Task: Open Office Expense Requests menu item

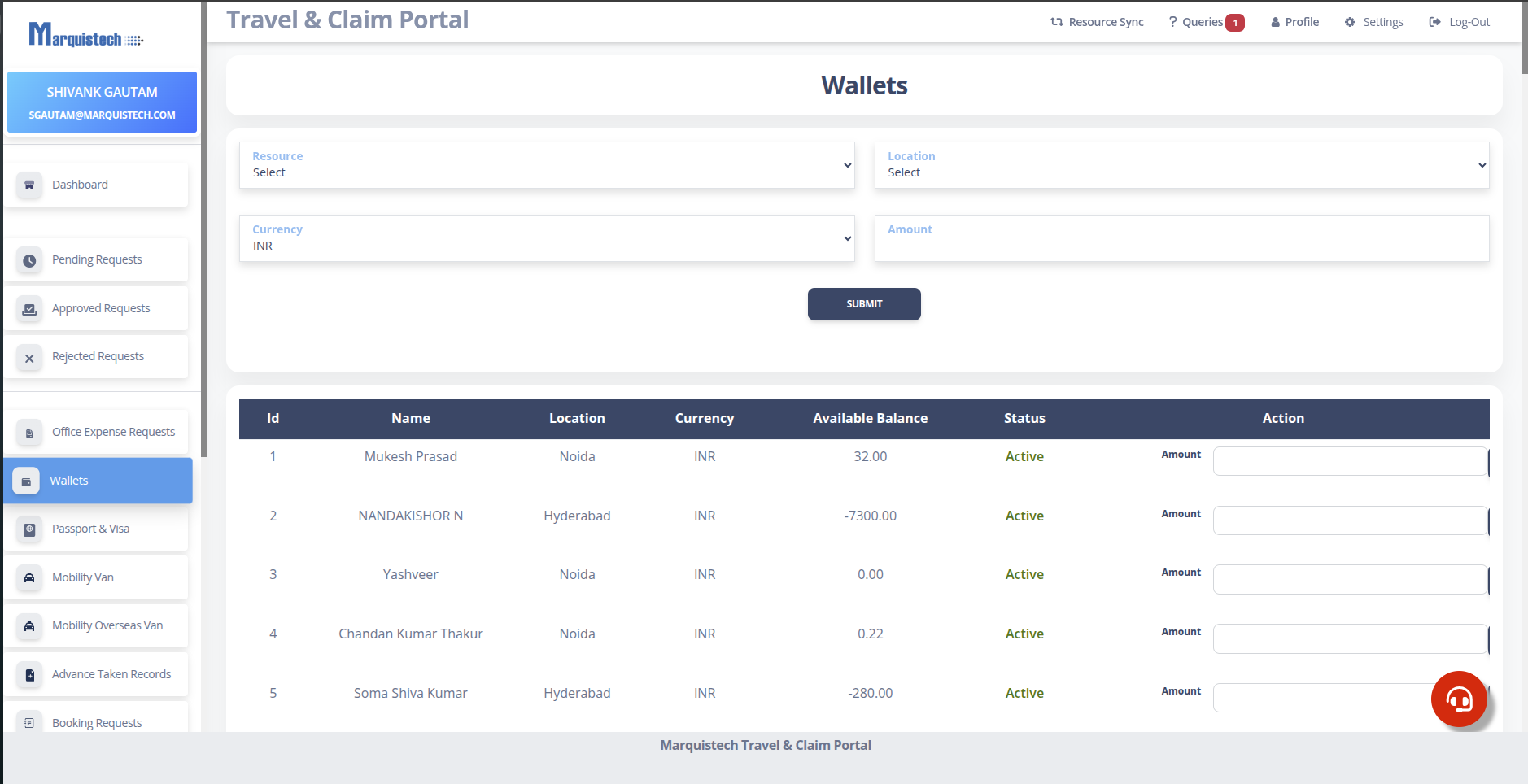Action: (x=113, y=432)
